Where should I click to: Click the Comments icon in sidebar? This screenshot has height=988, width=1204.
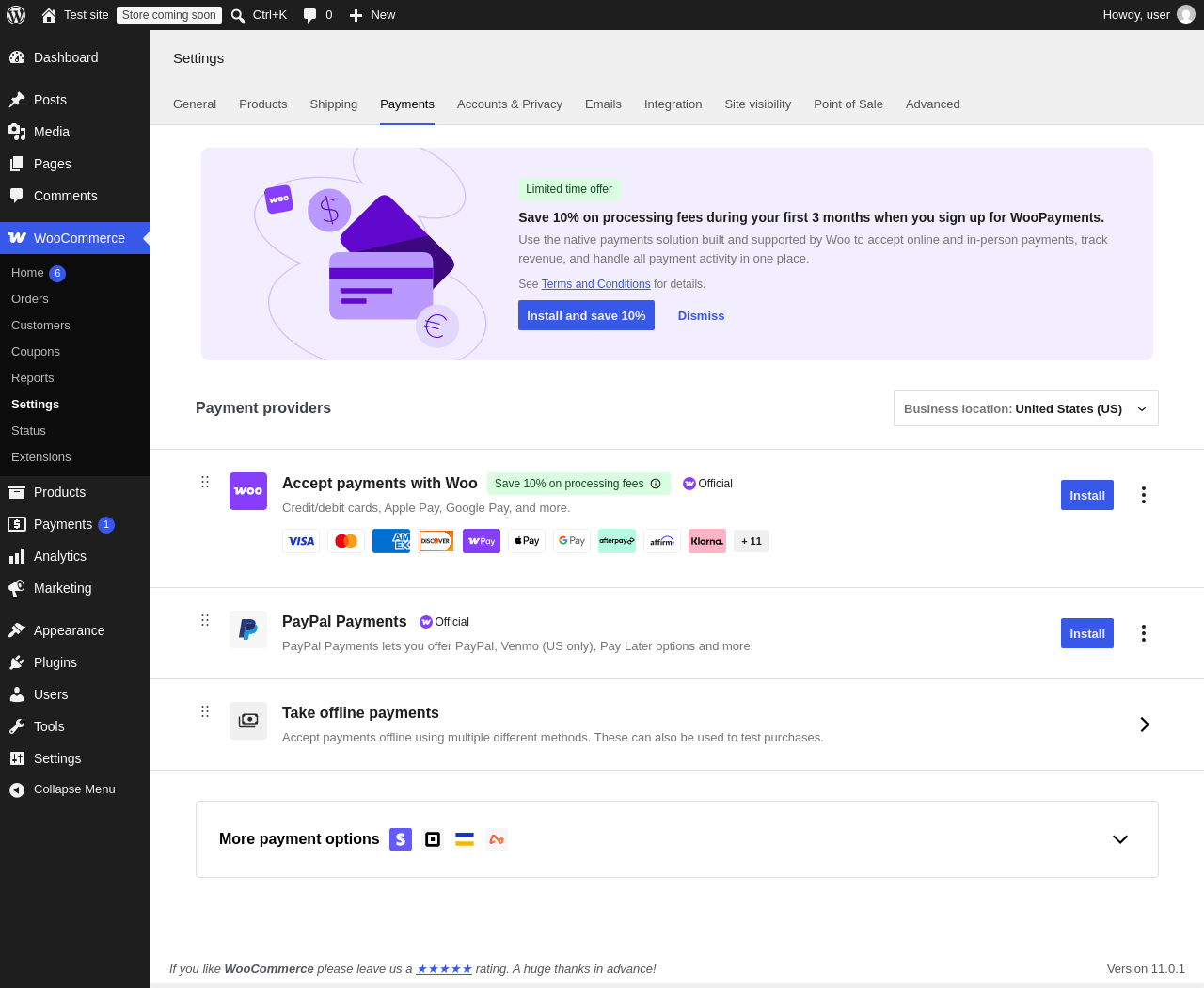click(17, 196)
